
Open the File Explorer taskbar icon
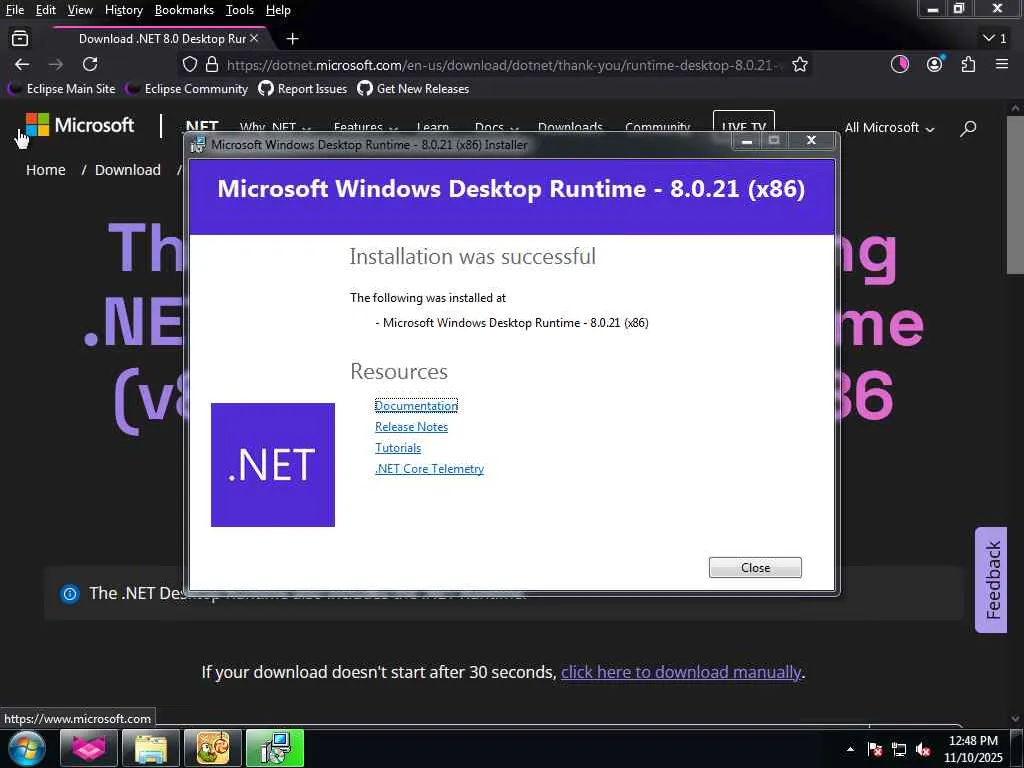[x=151, y=748]
